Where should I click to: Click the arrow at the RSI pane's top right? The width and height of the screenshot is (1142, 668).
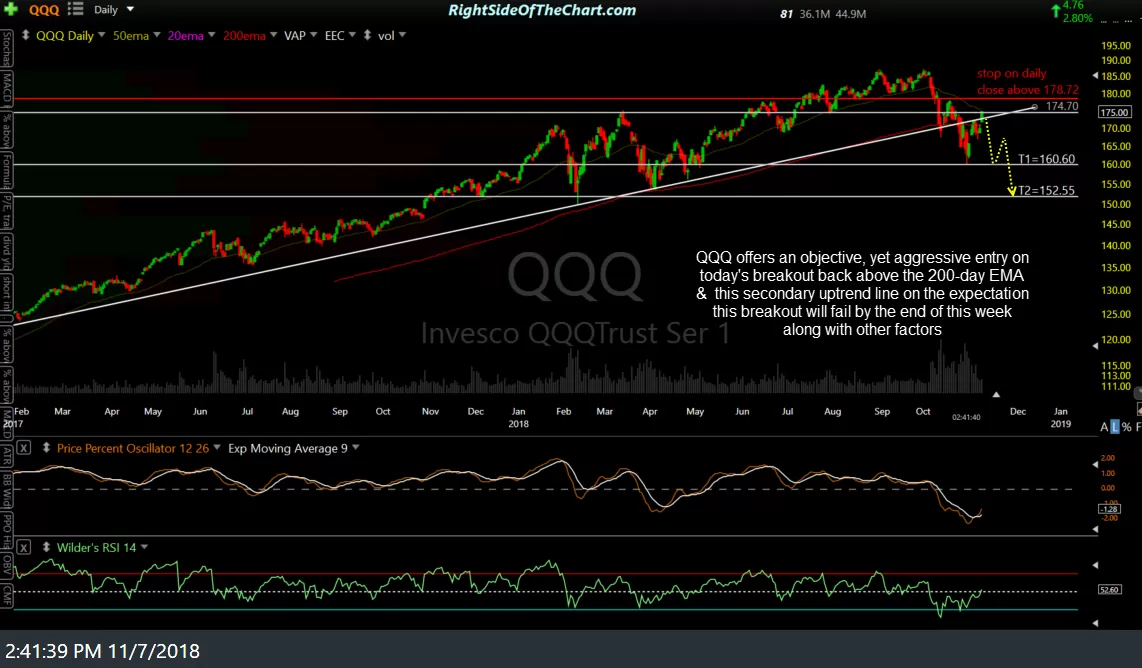pos(1095,565)
